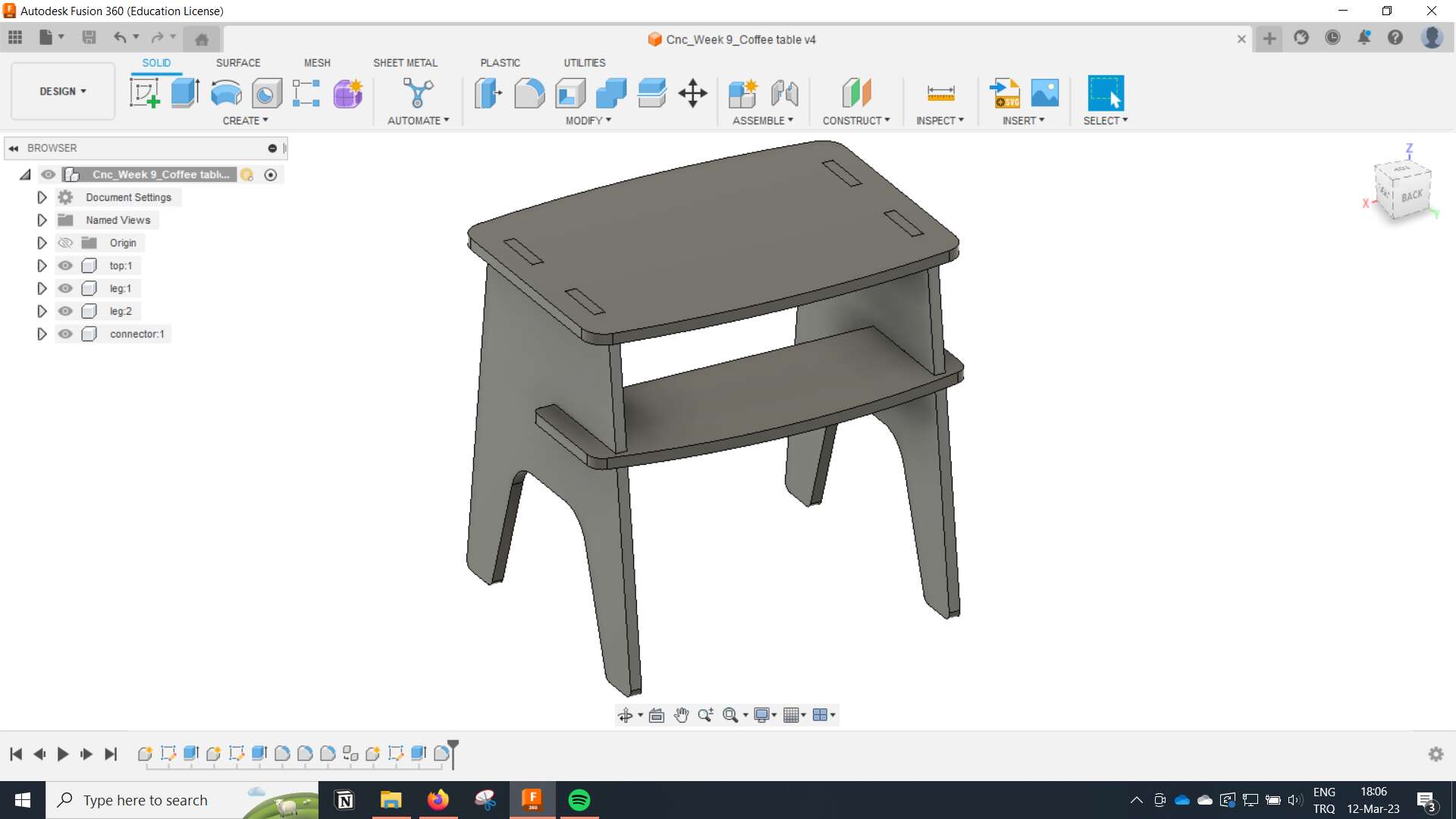This screenshot has width=1456, height=819.
Task: Switch to the SURFACE tab
Action: click(238, 63)
